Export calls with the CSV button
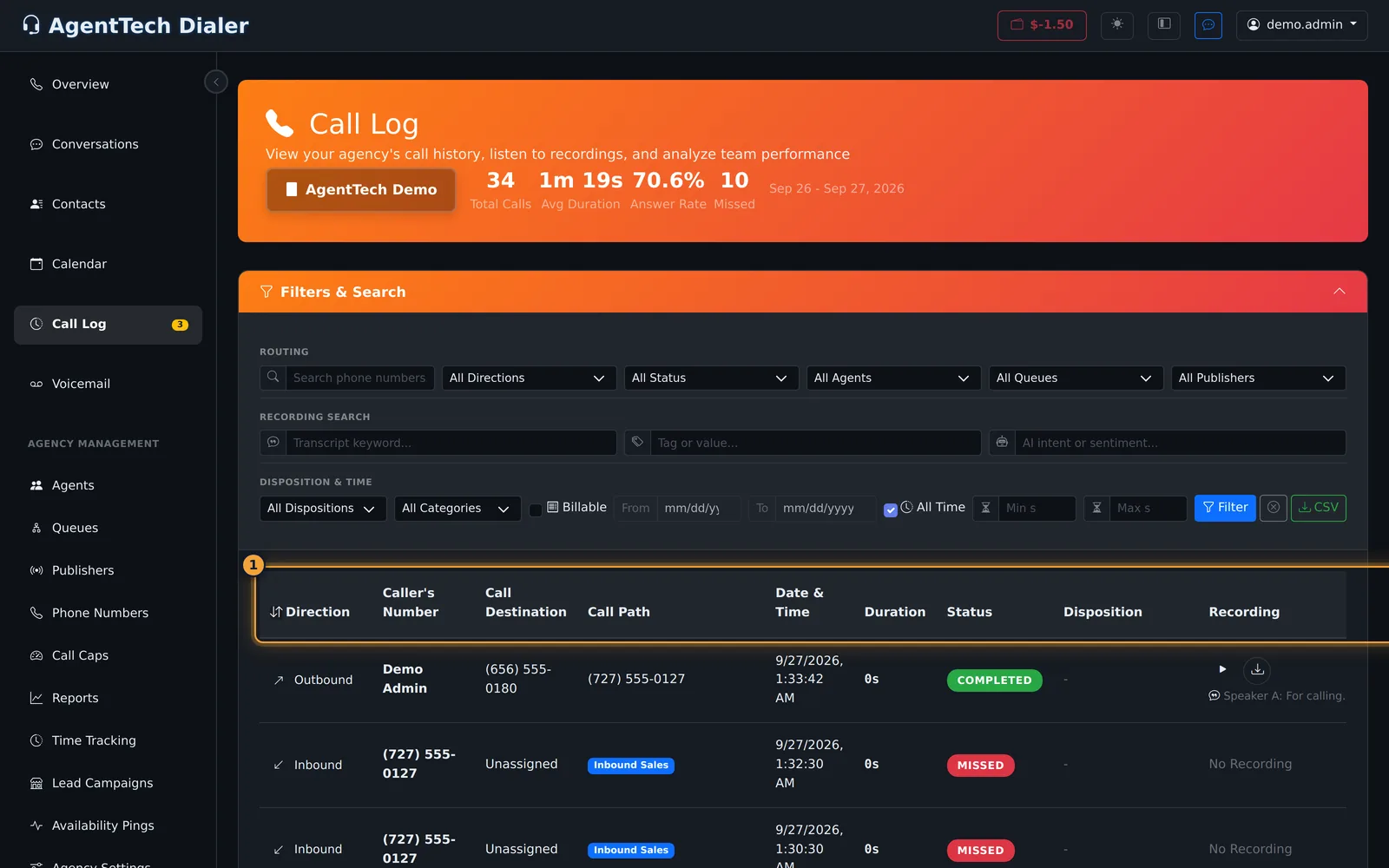Image resolution: width=1389 pixels, height=868 pixels. pyautogui.click(x=1319, y=508)
